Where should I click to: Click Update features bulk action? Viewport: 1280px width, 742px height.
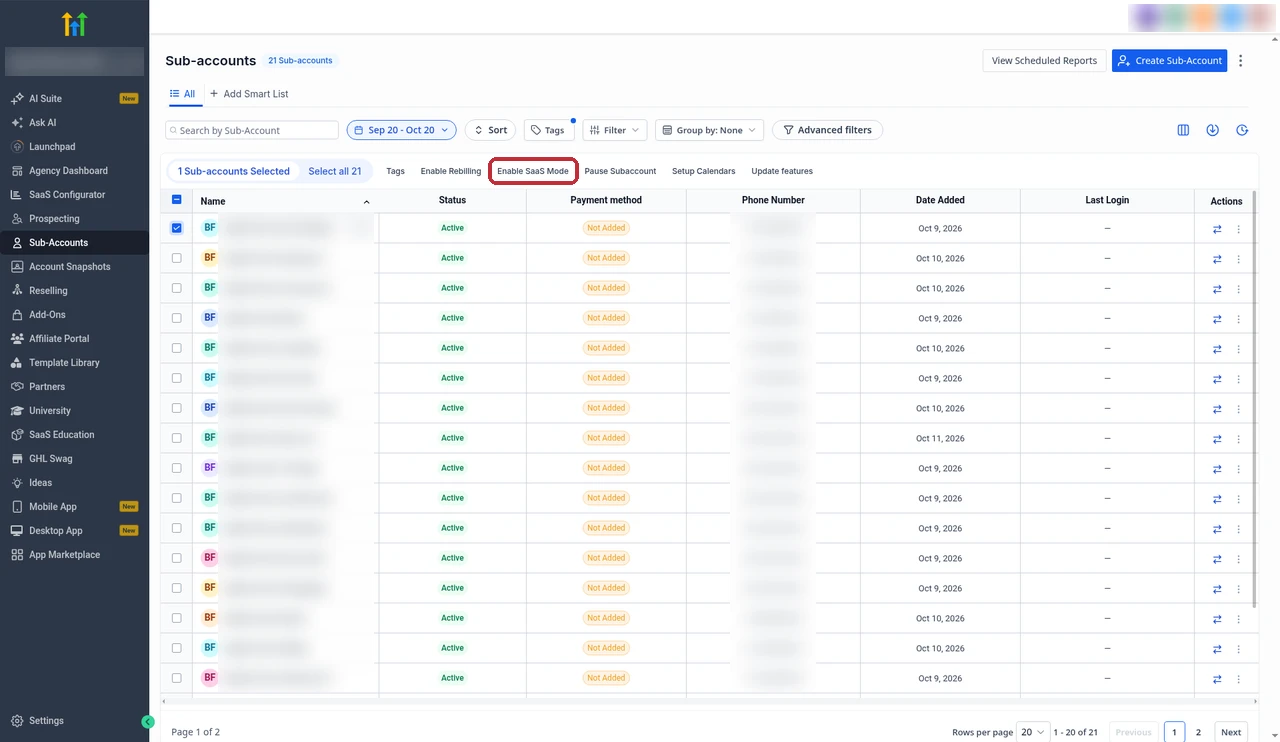782,171
